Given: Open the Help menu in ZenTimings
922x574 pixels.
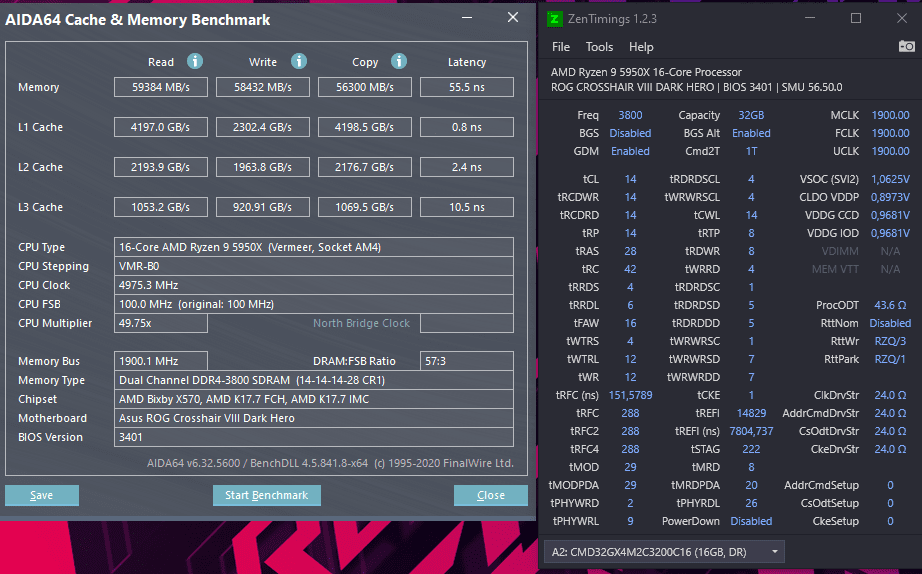Looking at the screenshot, I should point(641,47).
